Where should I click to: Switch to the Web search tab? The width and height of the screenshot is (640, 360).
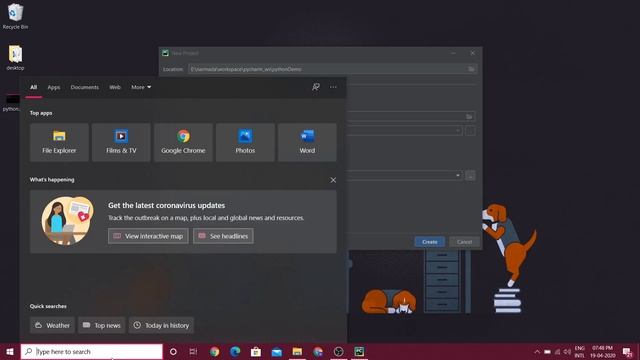tap(115, 87)
